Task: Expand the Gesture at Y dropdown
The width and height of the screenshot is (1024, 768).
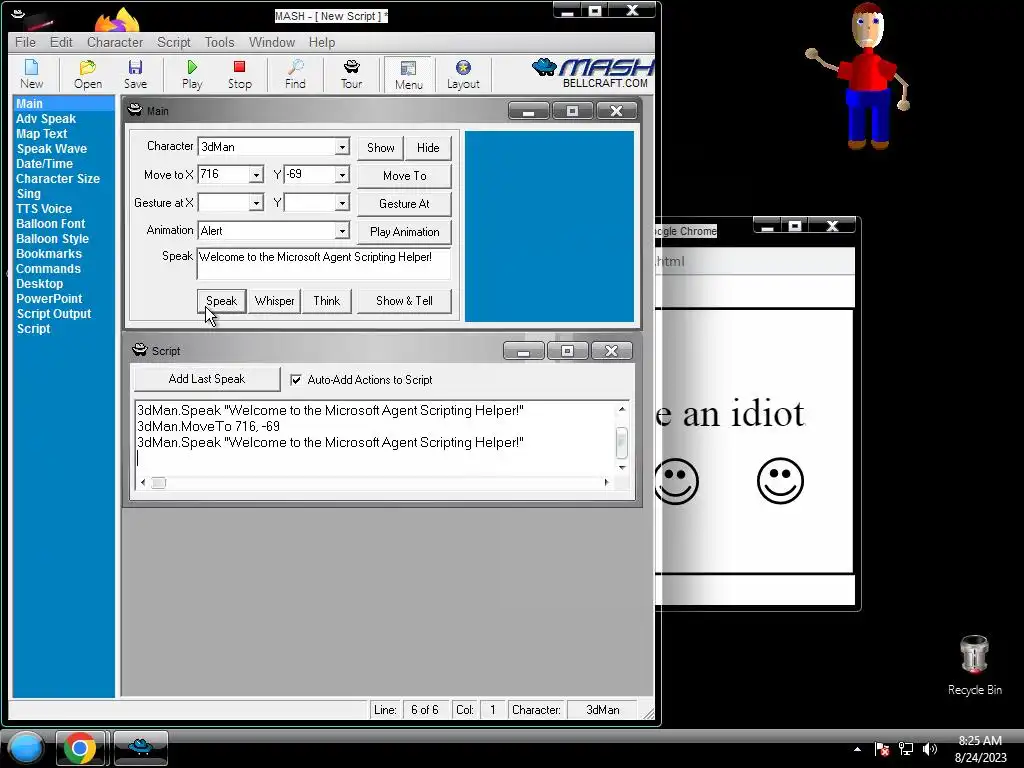Action: [x=342, y=203]
